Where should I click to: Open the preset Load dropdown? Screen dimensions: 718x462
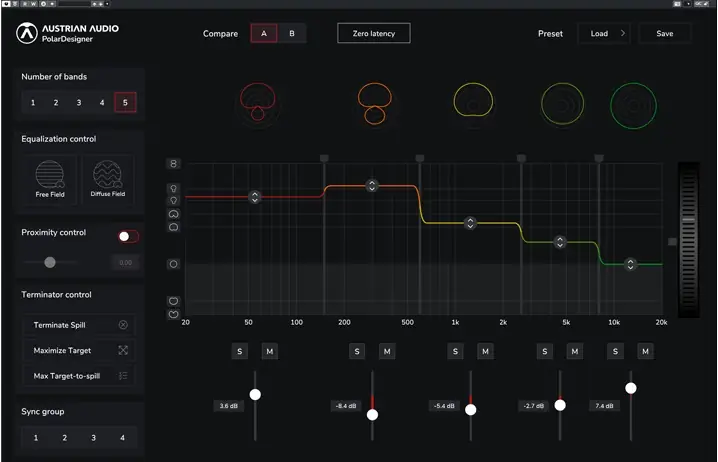[x=603, y=34]
